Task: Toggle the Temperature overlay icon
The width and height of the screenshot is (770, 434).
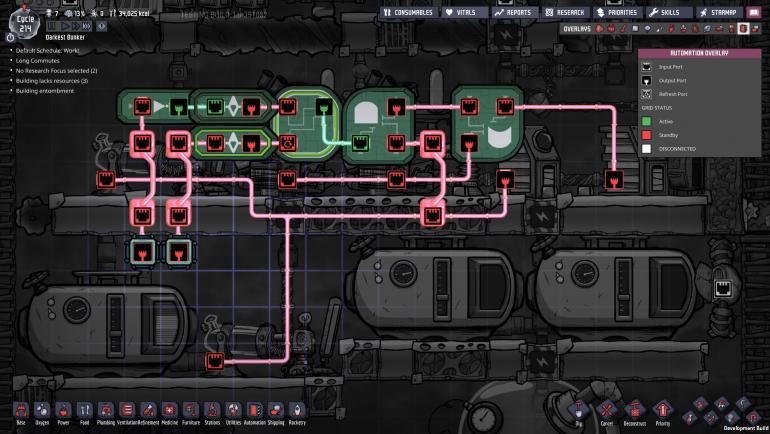Action: click(623, 29)
